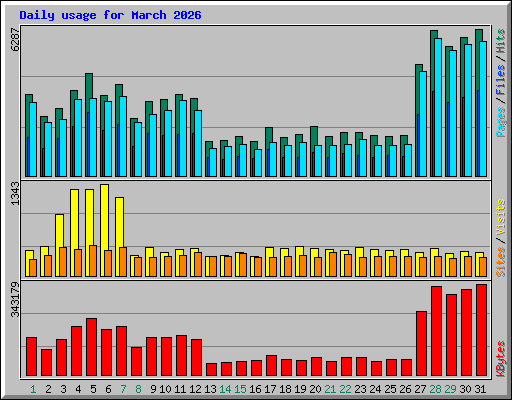Click the middle chart's scale value 1343
The height and width of the screenshot is (400, 512).
(x=15, y=193)
